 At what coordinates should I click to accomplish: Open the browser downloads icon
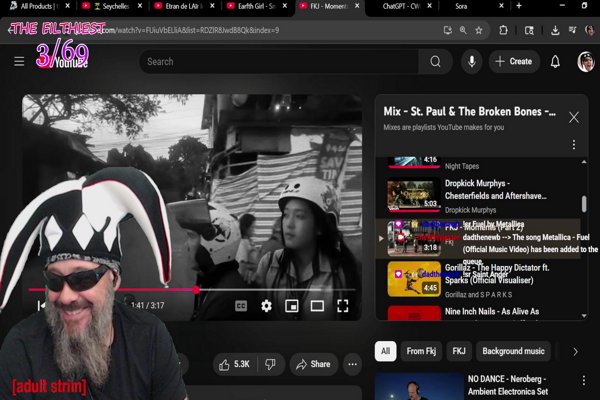[x=555, y=30]
